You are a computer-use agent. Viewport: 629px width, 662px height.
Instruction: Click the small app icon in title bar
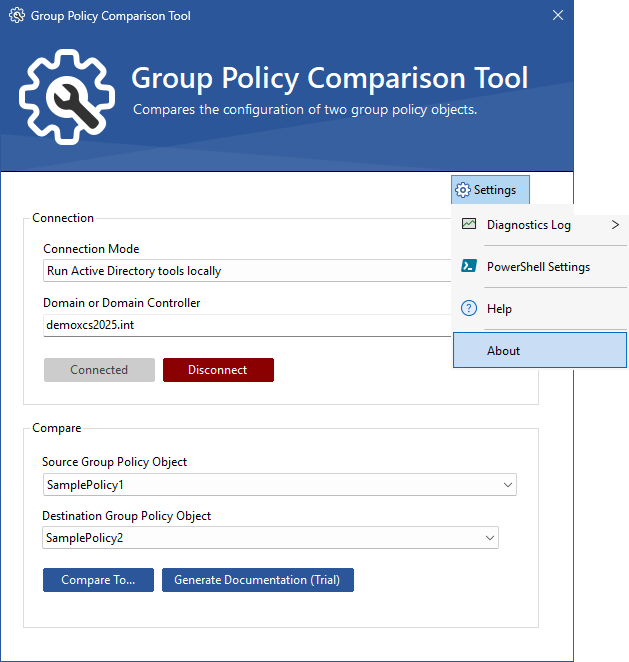[16, 16]
